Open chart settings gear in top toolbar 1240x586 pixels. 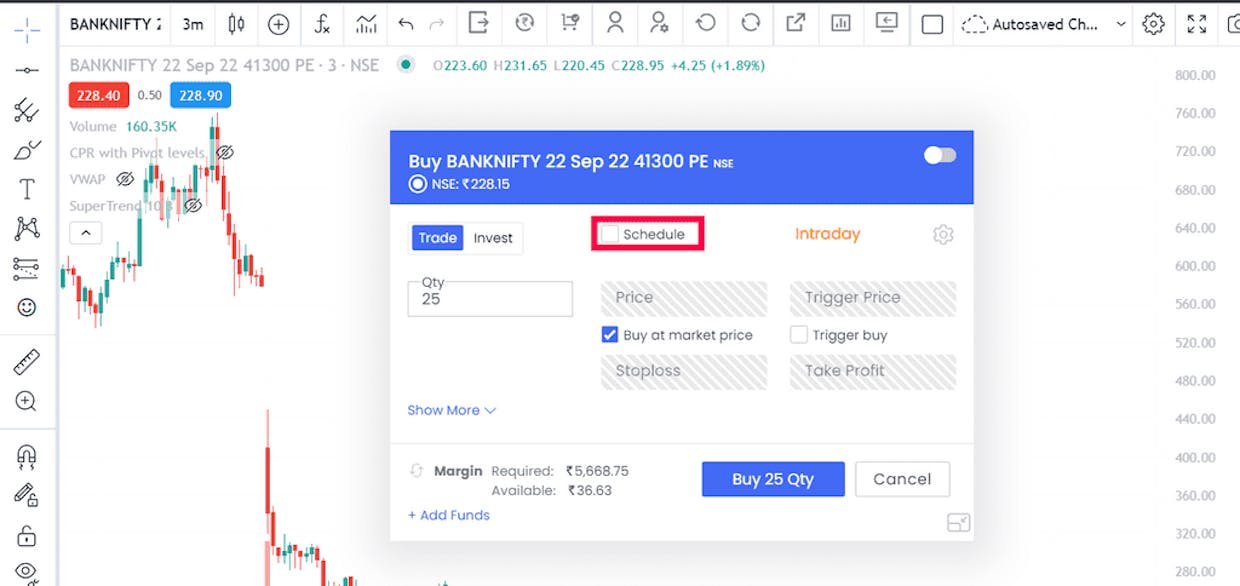tap(1153, 24)
